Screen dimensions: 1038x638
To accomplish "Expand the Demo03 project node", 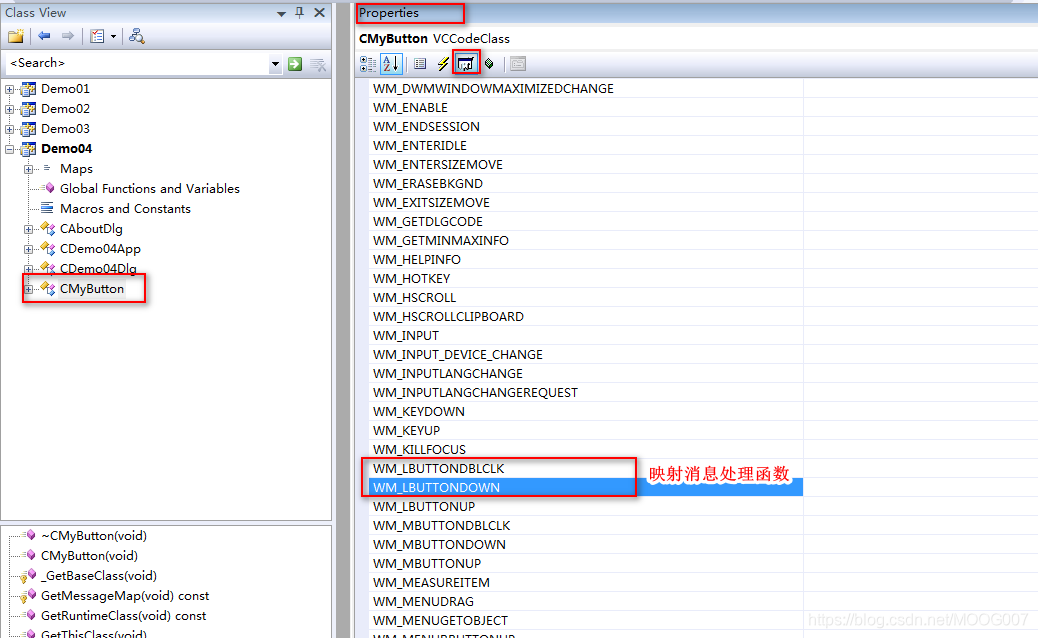I will point(10,129).
